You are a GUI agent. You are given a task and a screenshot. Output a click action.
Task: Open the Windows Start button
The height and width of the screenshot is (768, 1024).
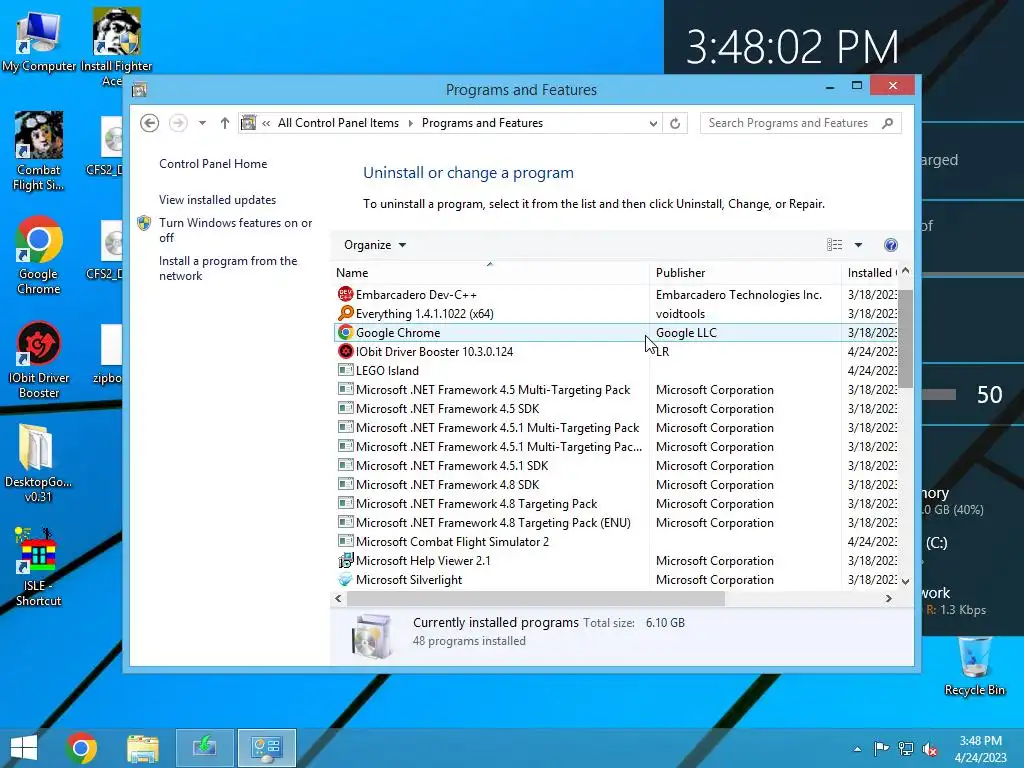(x=24, y=748)
